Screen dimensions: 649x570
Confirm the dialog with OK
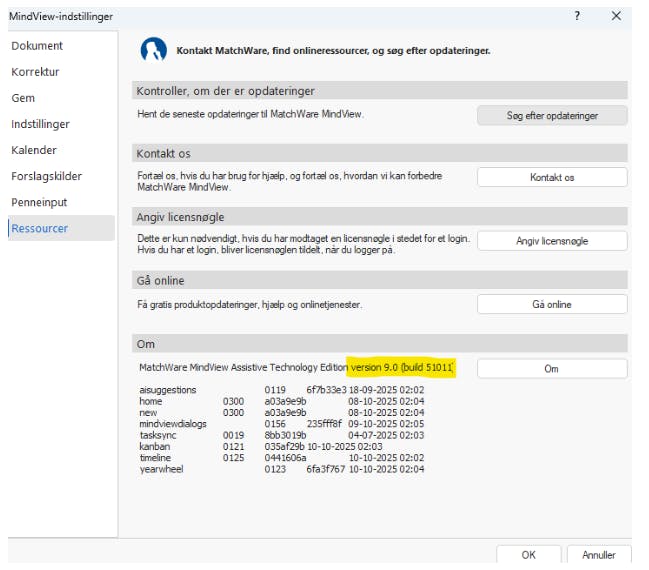click(x=527, y=555)
